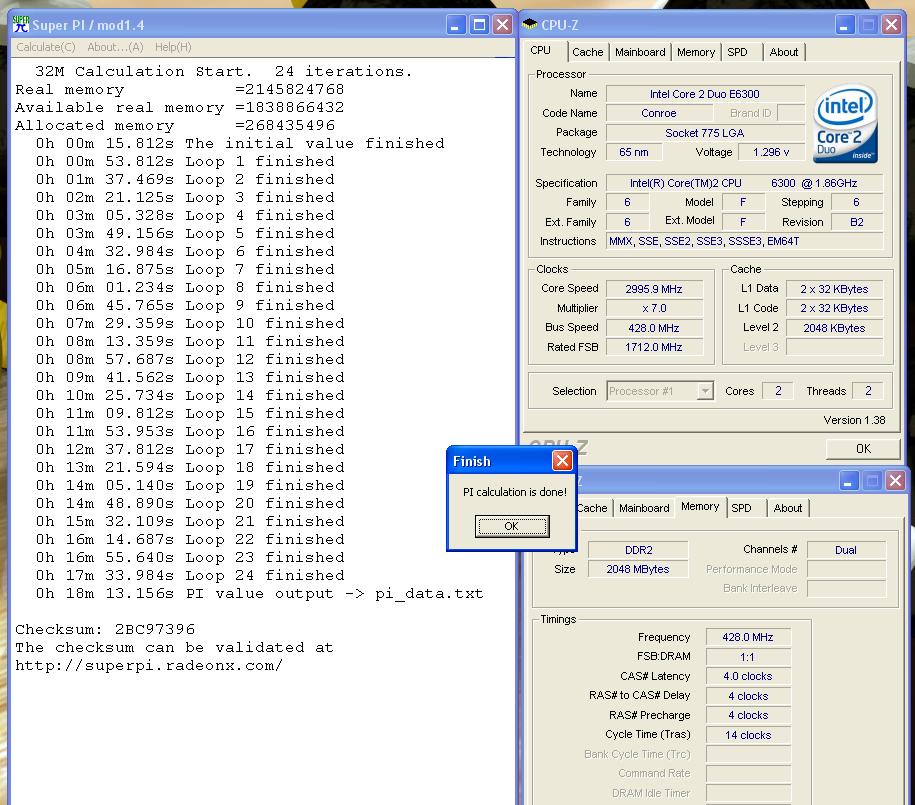
Task: Click the CAS# Latency value '4.0 clocks'
Action: click(x=748, y=676)
